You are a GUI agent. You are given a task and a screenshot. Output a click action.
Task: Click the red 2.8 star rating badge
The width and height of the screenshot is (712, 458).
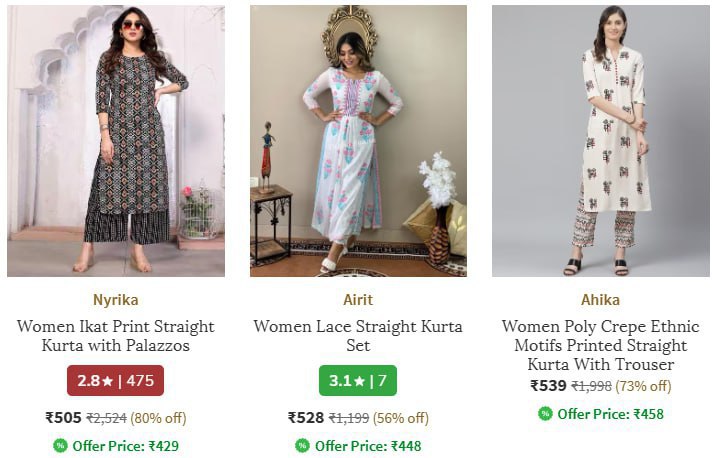116,380
